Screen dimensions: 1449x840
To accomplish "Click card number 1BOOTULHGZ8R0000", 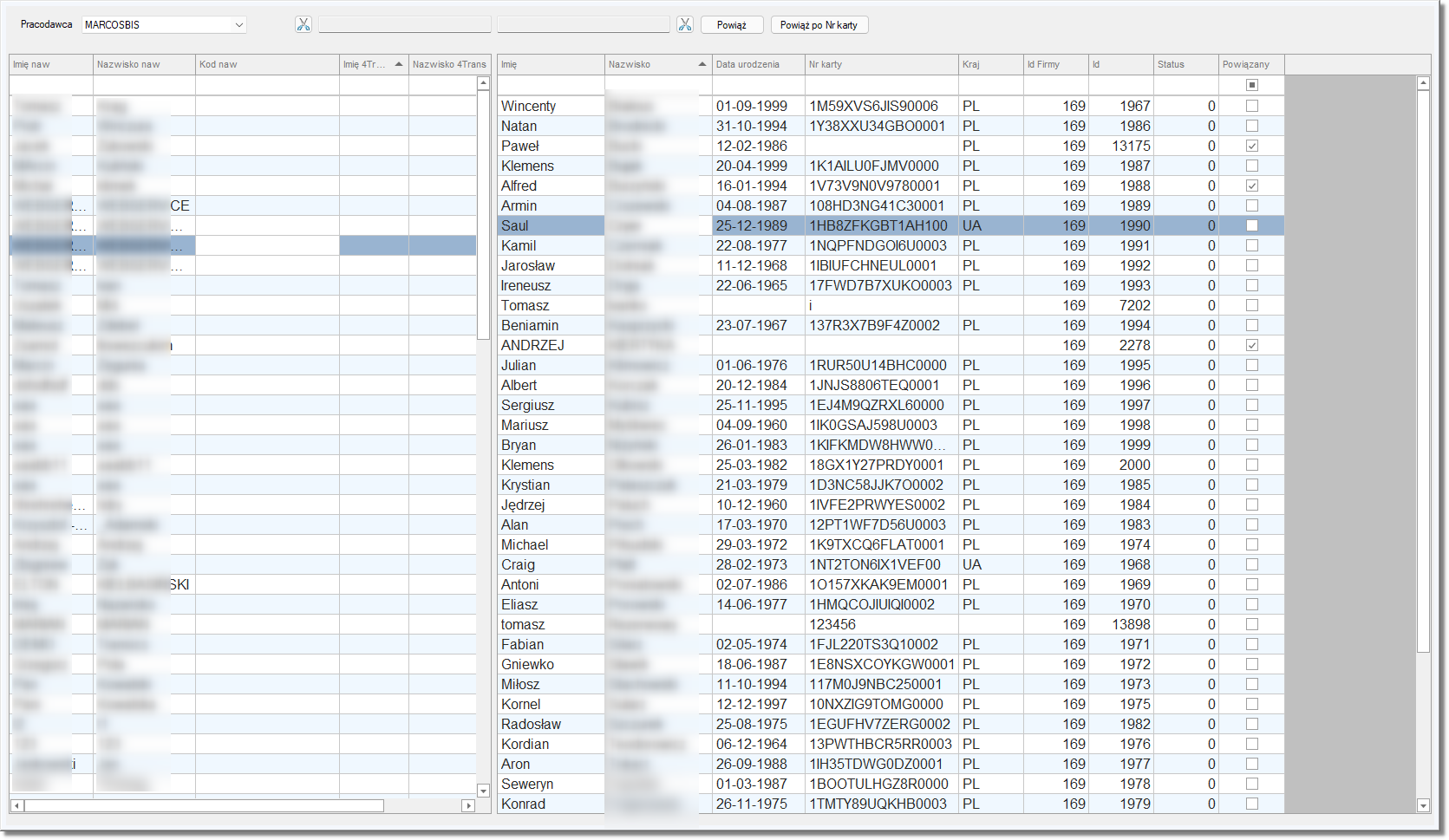I will [x=878, y=784].
